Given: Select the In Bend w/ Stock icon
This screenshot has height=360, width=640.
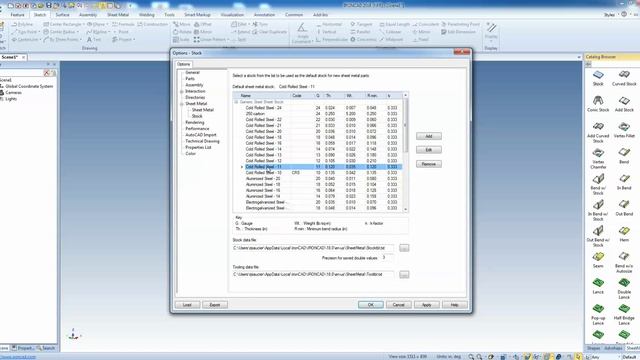Looking at the screenshot, I should click(598, 204).
